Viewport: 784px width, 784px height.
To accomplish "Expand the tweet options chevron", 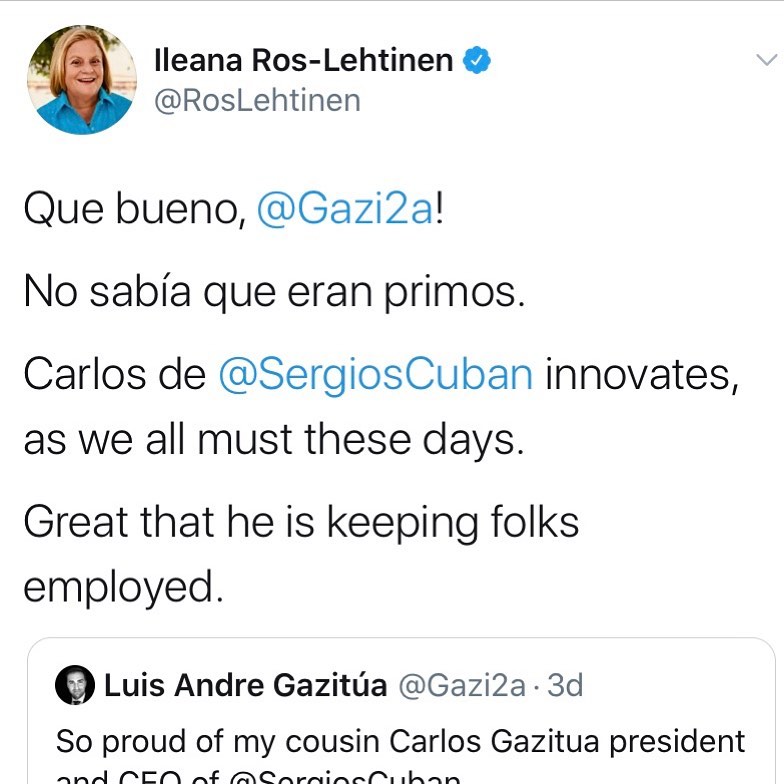I will 766,60.
